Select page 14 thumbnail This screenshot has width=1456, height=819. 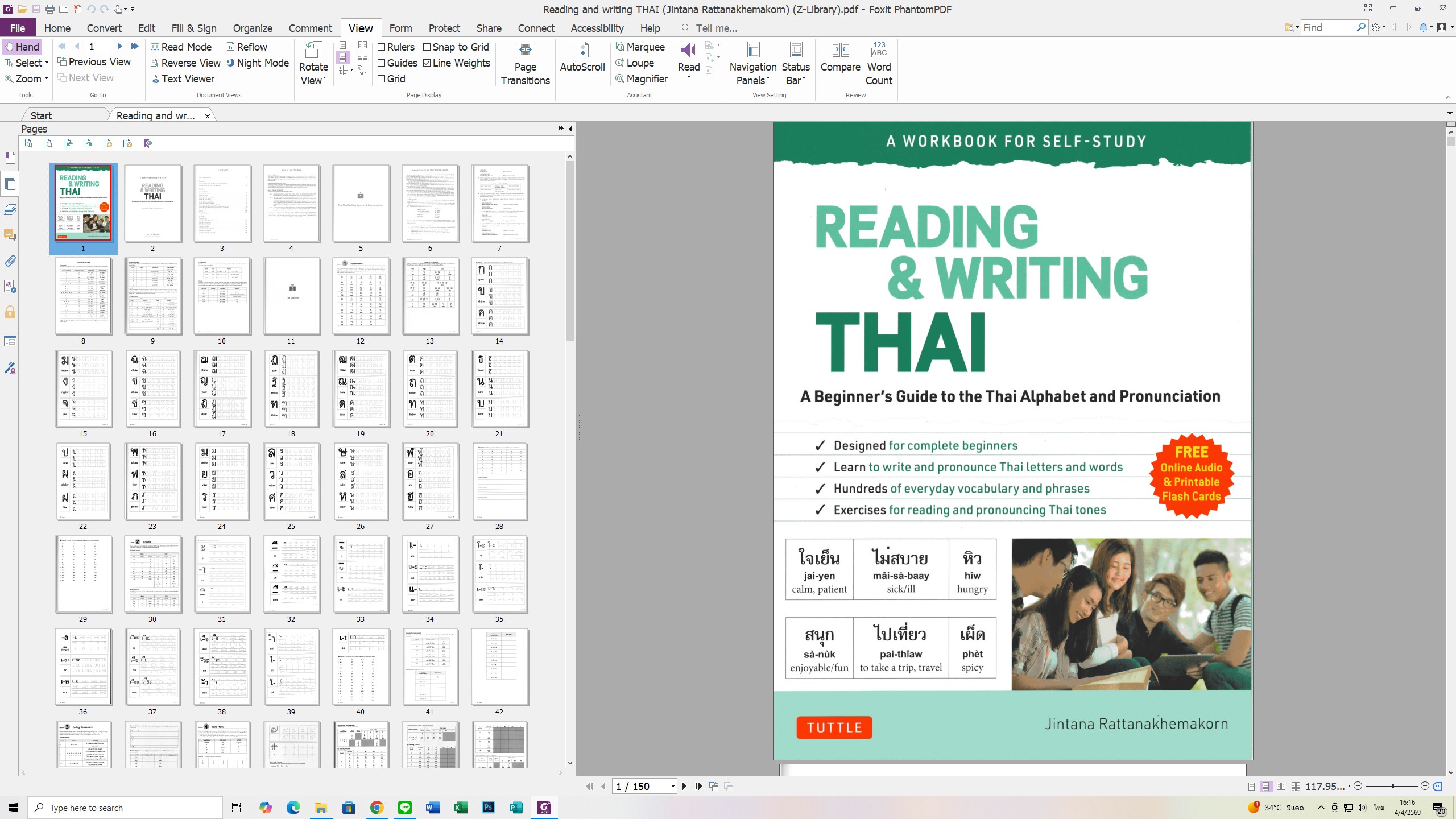point(499,296)
